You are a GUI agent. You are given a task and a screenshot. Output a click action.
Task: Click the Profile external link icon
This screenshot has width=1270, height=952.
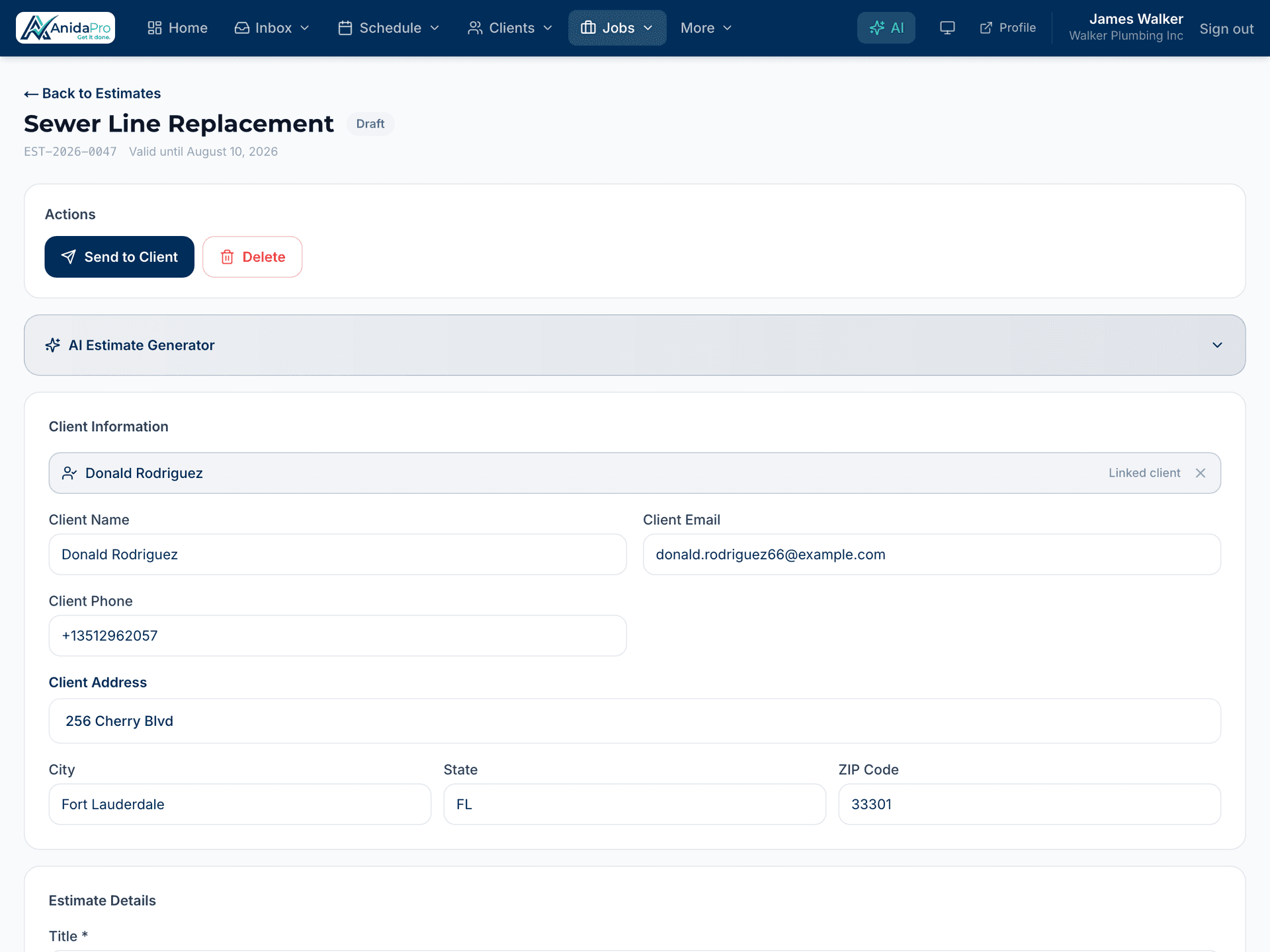pyautogui.click(x=986, y=28)
